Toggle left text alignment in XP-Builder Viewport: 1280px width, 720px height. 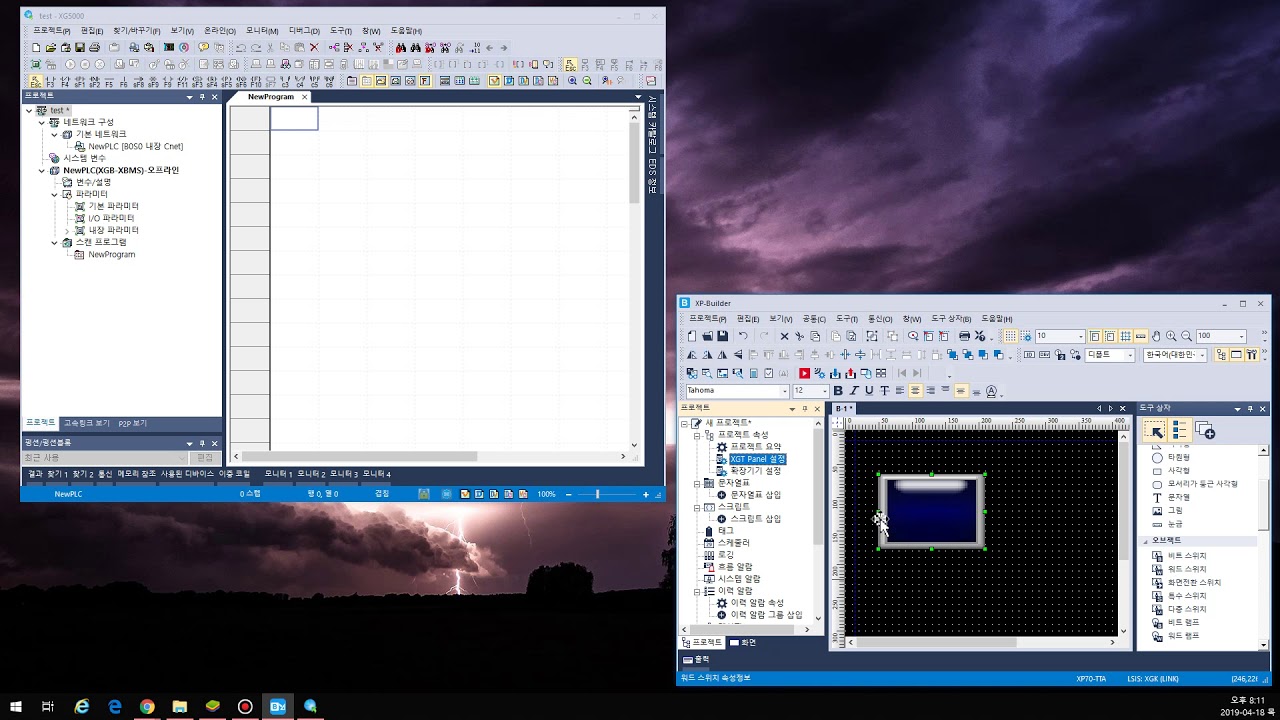coord(899,391)
